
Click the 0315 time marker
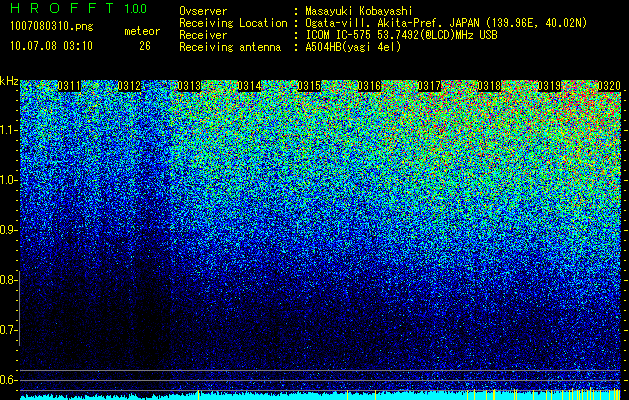point(309,86)
